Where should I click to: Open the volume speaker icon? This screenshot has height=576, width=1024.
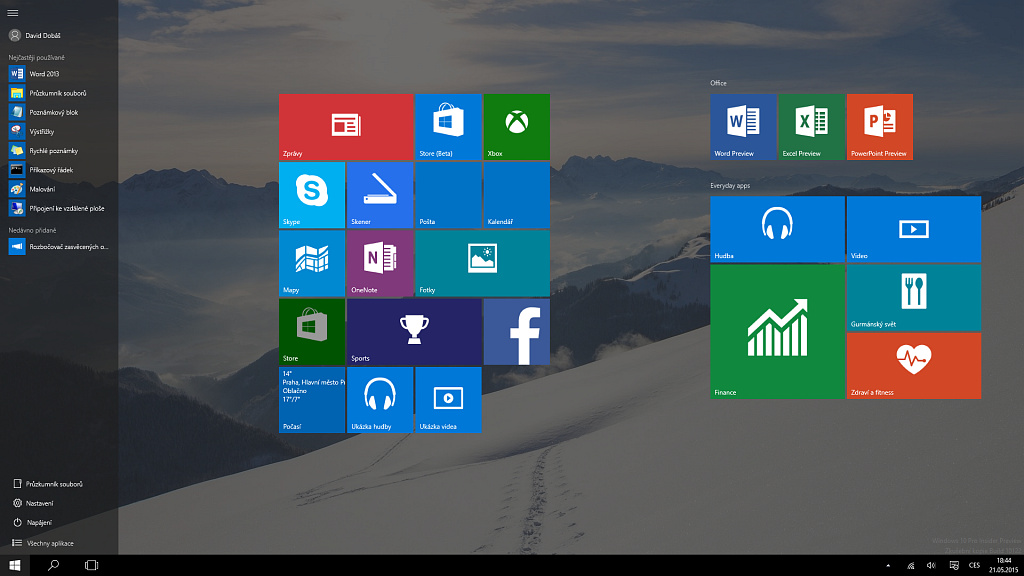pos(931,566)
